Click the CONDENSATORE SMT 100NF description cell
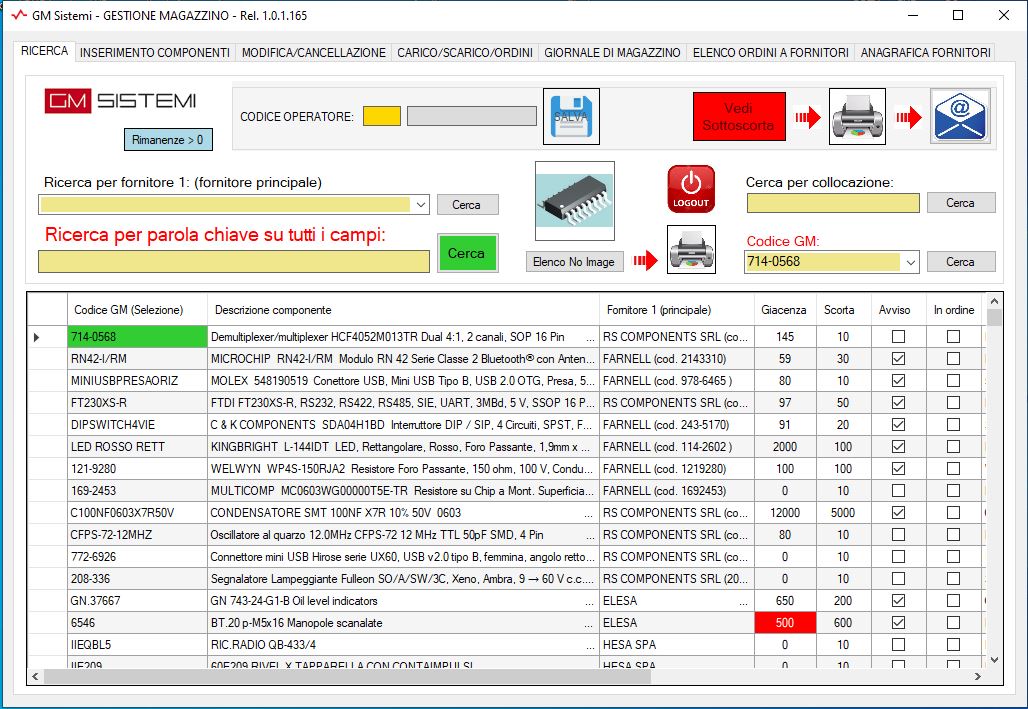This screenshot has width=1028, height=709. click(403, 513)
